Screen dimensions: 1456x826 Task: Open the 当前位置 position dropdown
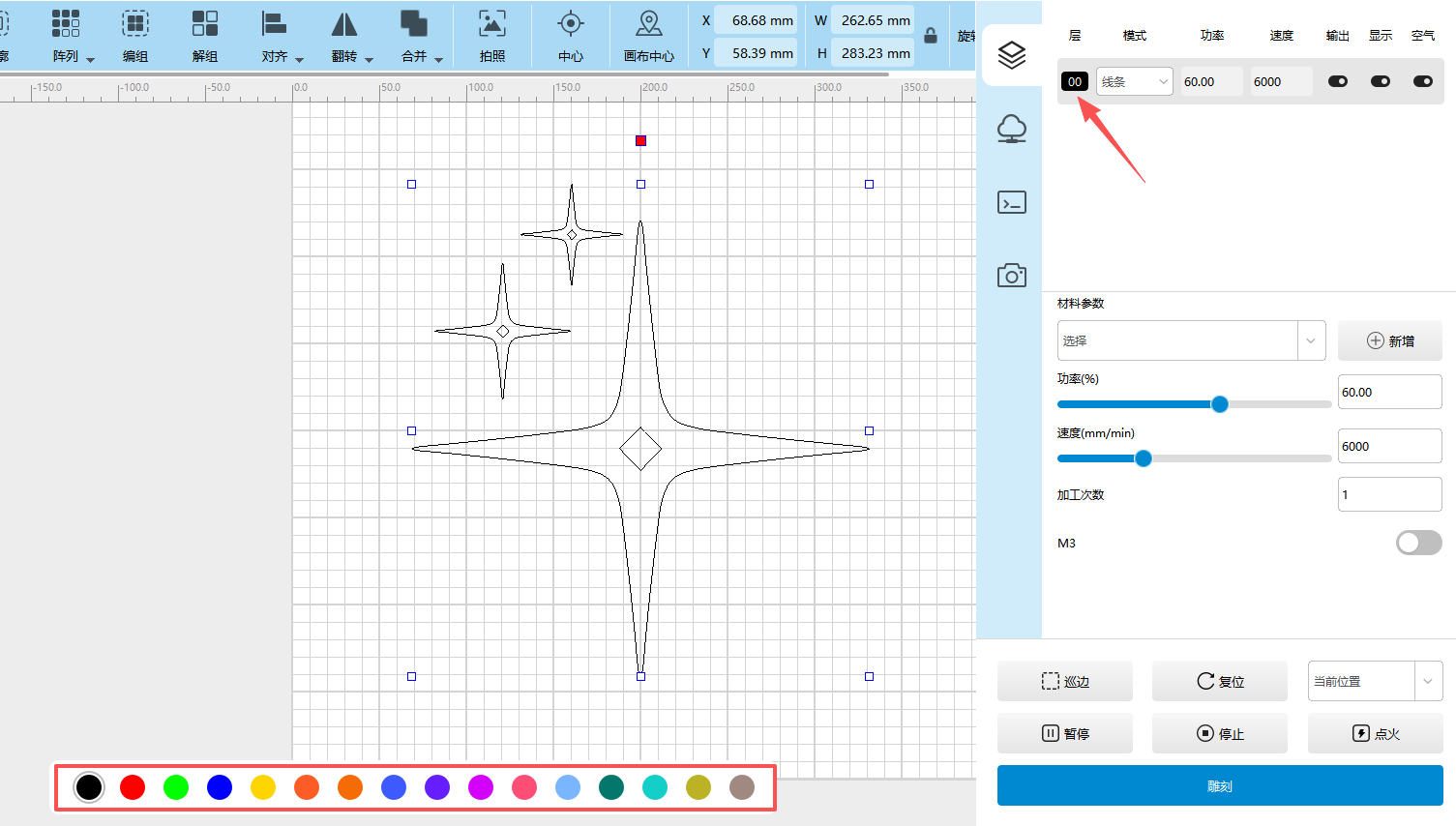click(x=1375, y=681)
